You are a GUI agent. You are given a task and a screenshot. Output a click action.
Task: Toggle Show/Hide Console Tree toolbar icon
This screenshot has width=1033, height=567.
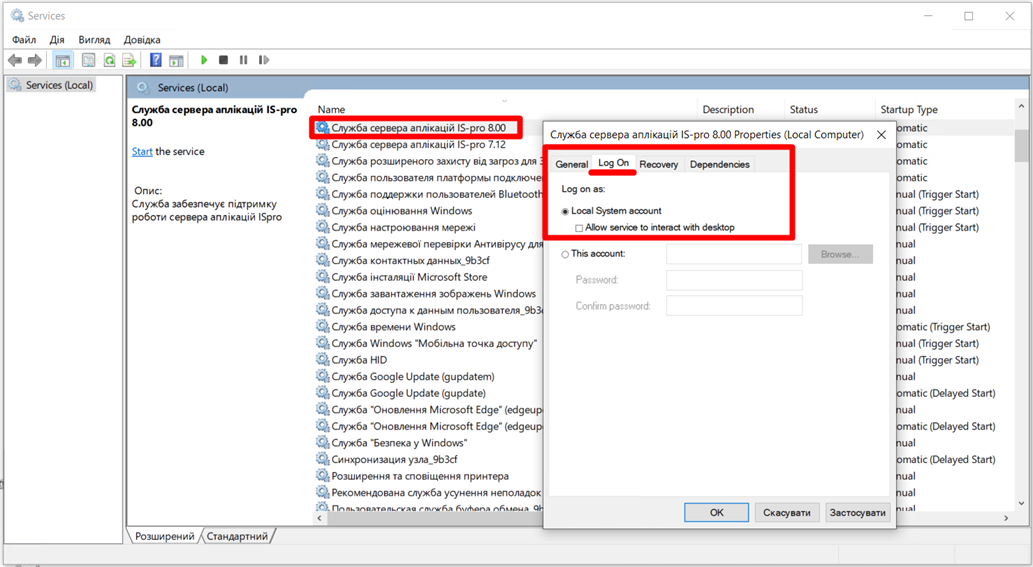point(63,60)
